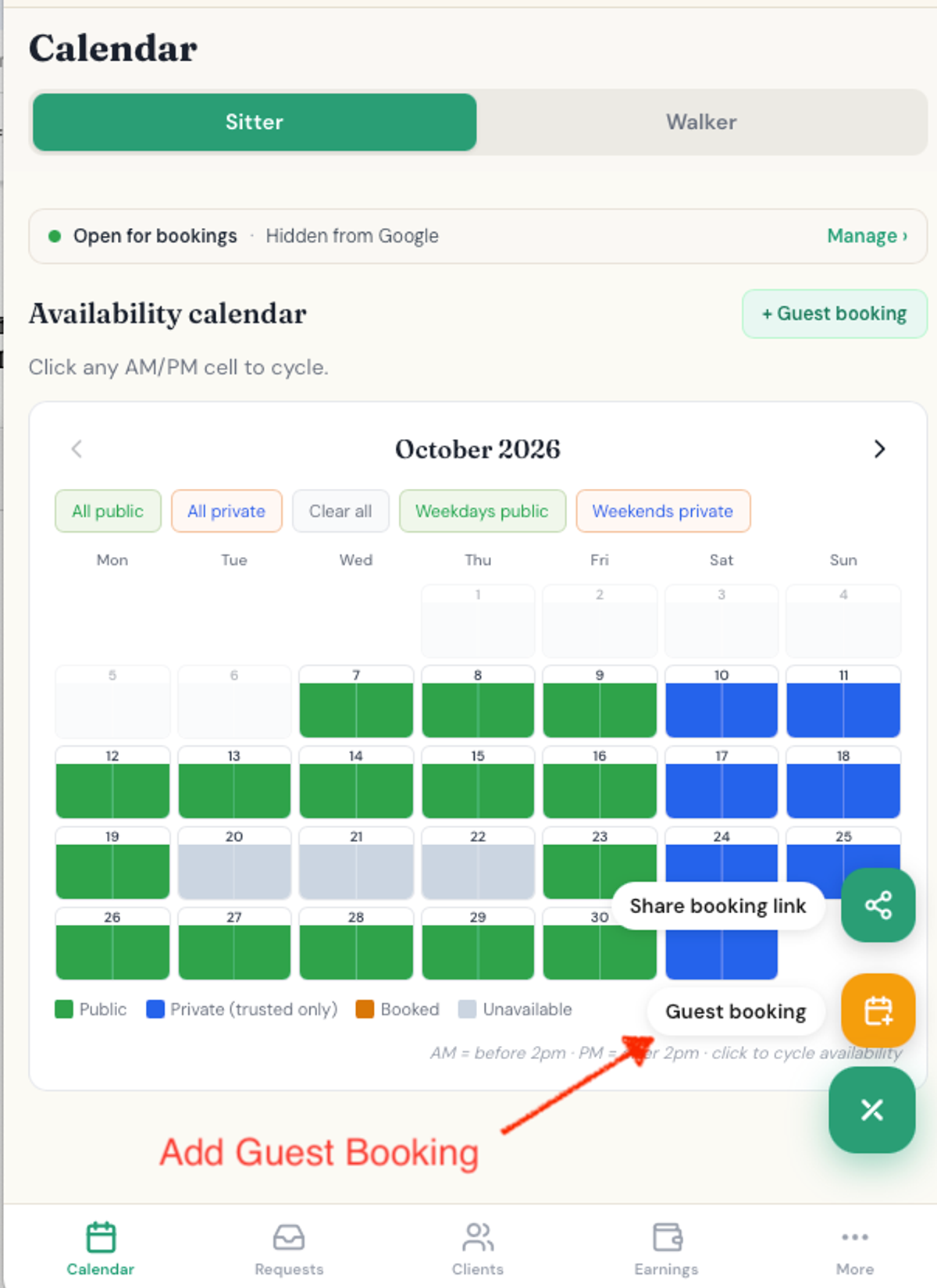This screenshot has width=937, height=1288.
Task: Click the Thu column header
Action: point(478,560)
